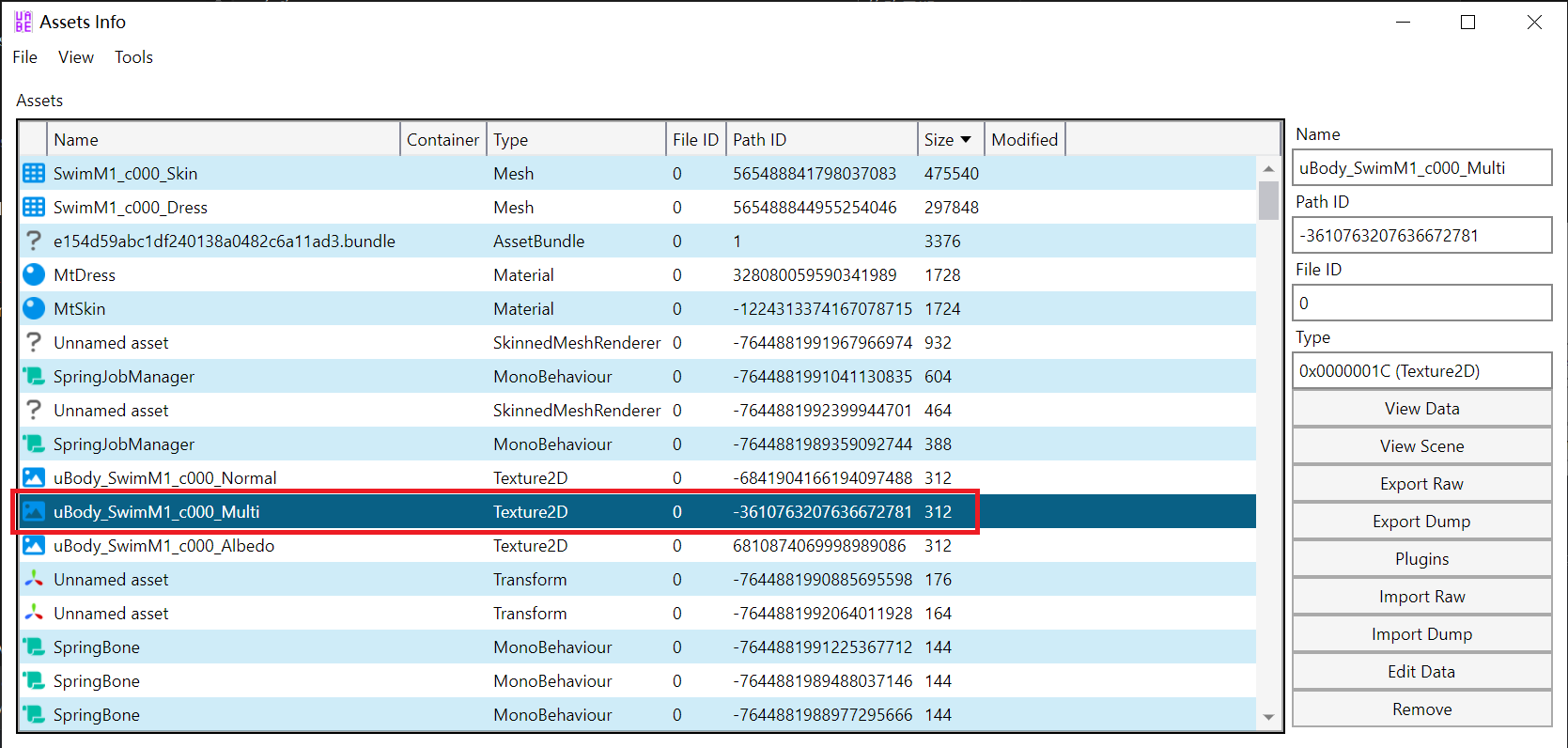Click the File ID field showing 0
Viewport: 1568px width, 748px height.
tap(1421, 304)
